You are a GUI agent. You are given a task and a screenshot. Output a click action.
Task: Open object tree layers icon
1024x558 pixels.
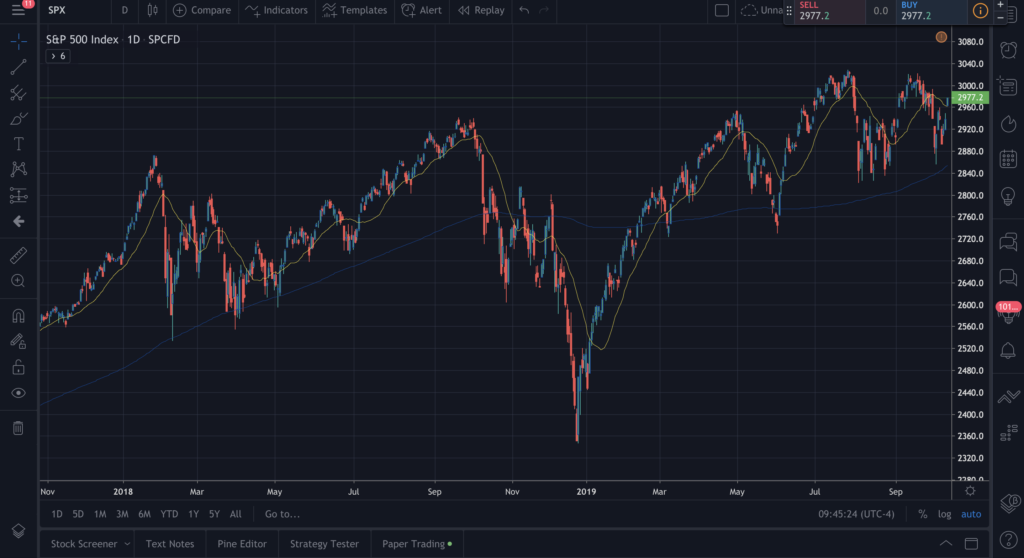(x=18, y=531)
